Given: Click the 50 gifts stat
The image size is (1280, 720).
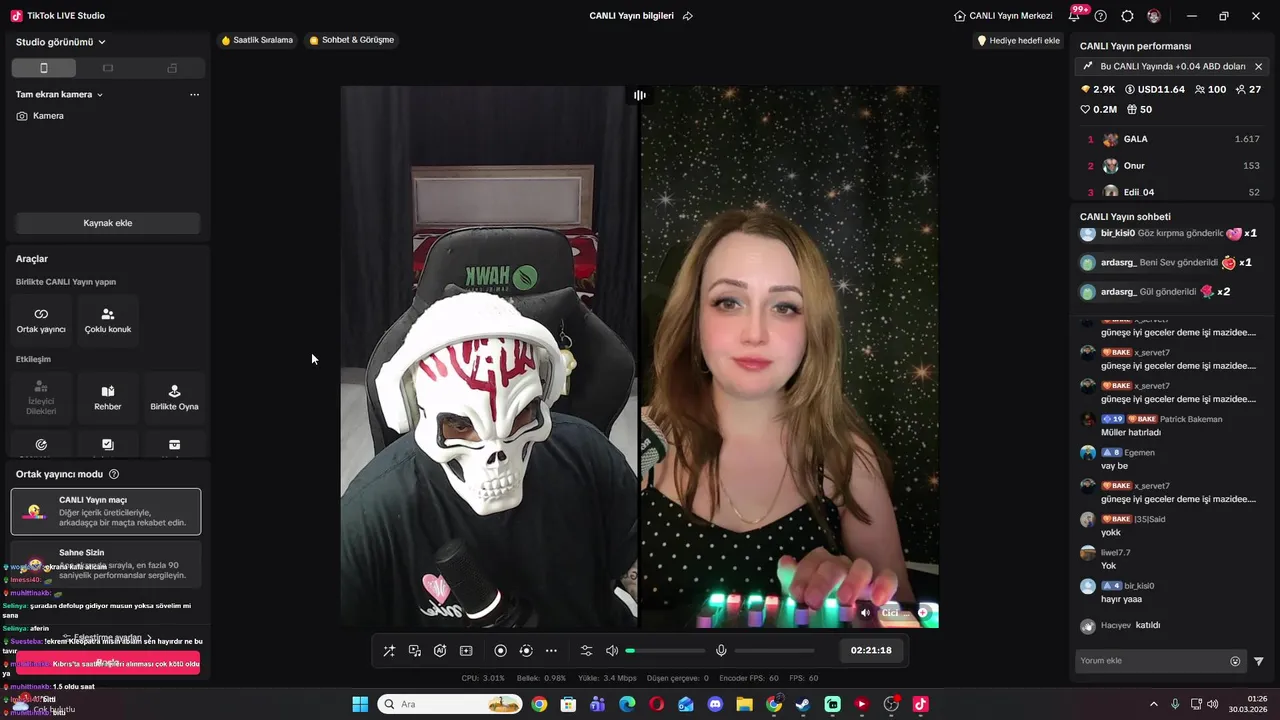Looking at the screenshot, I should pyautogui.click(x=1139, y=110).
